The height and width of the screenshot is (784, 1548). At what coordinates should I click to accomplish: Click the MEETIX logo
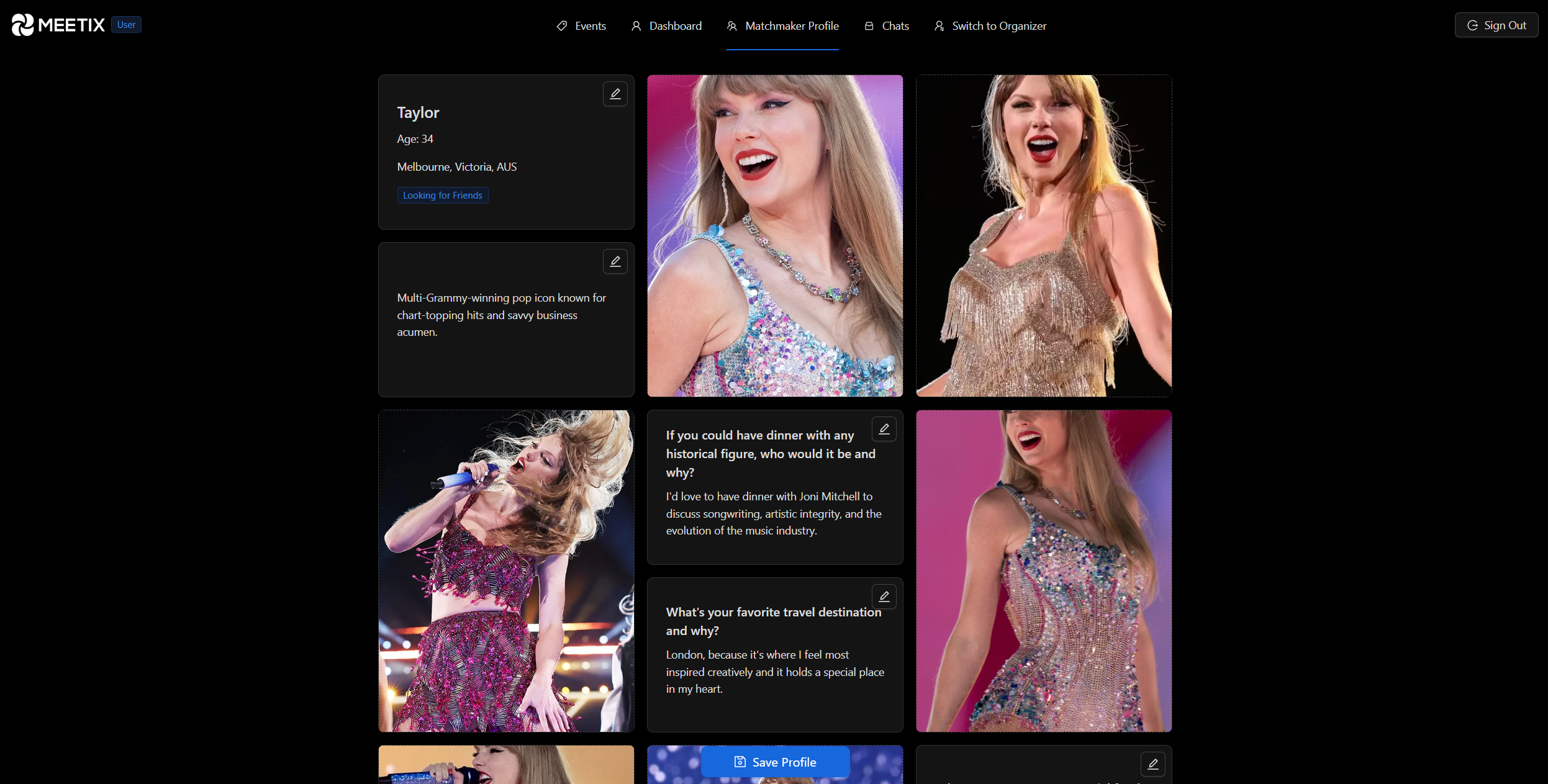click(x=58, y=25)
